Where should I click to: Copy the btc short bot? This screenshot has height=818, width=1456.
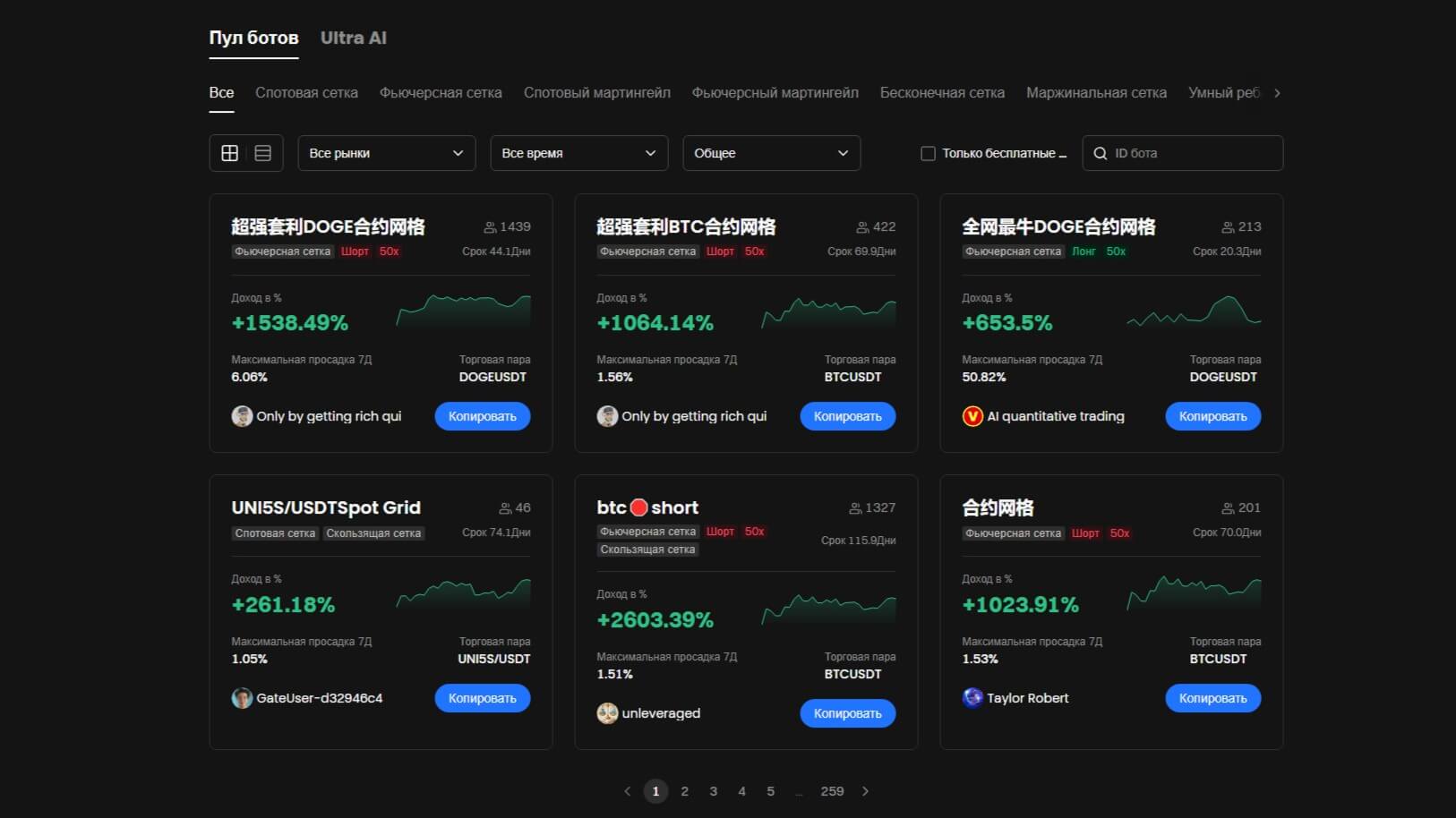click(x=847, y=713)
